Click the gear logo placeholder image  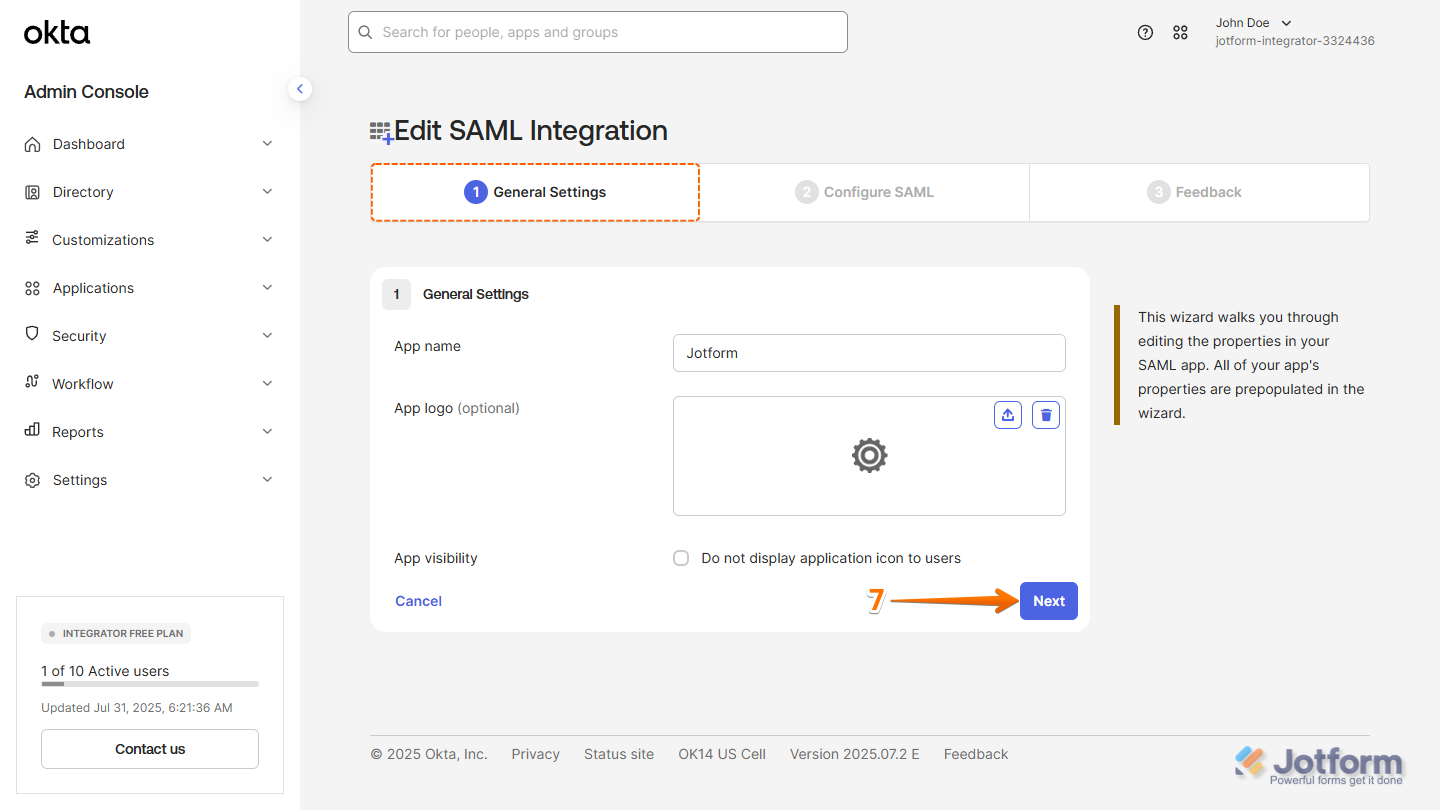(869, 456)
